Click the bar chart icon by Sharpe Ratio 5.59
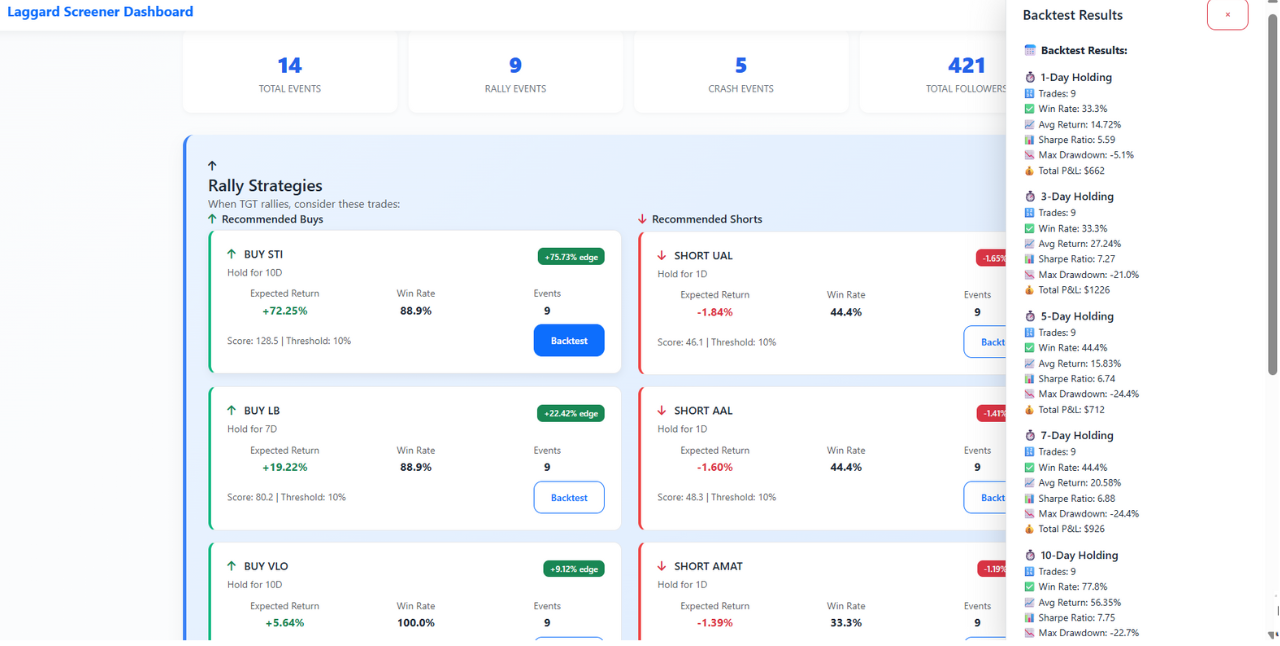 coord(1030,140)
